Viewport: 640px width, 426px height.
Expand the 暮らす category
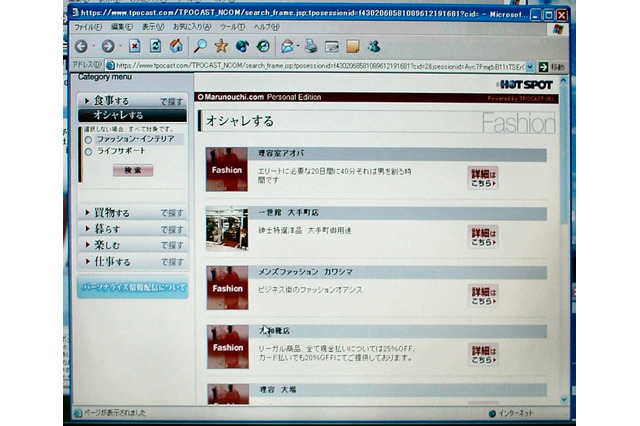105,229
